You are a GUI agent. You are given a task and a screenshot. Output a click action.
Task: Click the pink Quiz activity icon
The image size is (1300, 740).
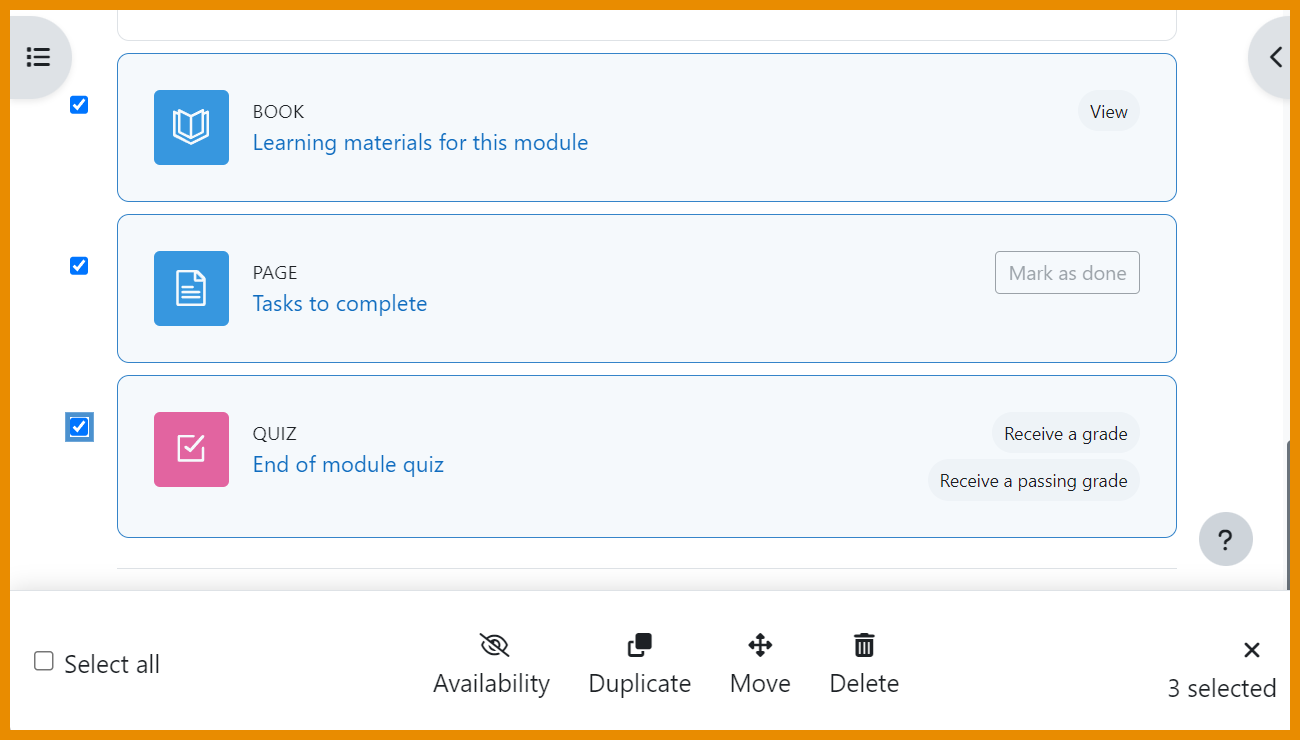coord(191,449)
